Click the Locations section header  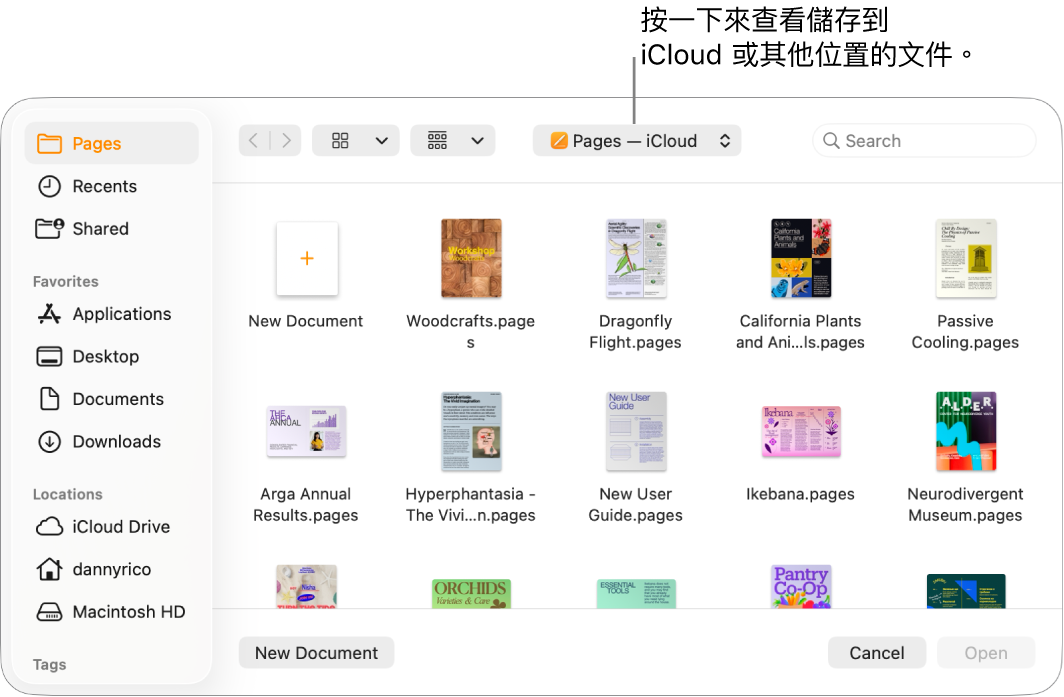tap(68, 494)
